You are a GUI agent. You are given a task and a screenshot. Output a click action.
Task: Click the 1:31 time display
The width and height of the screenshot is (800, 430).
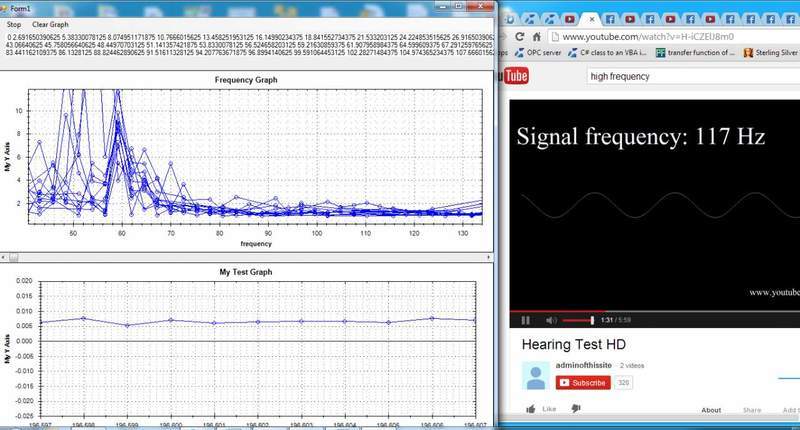pyautogui.click(x=607, y=320)
